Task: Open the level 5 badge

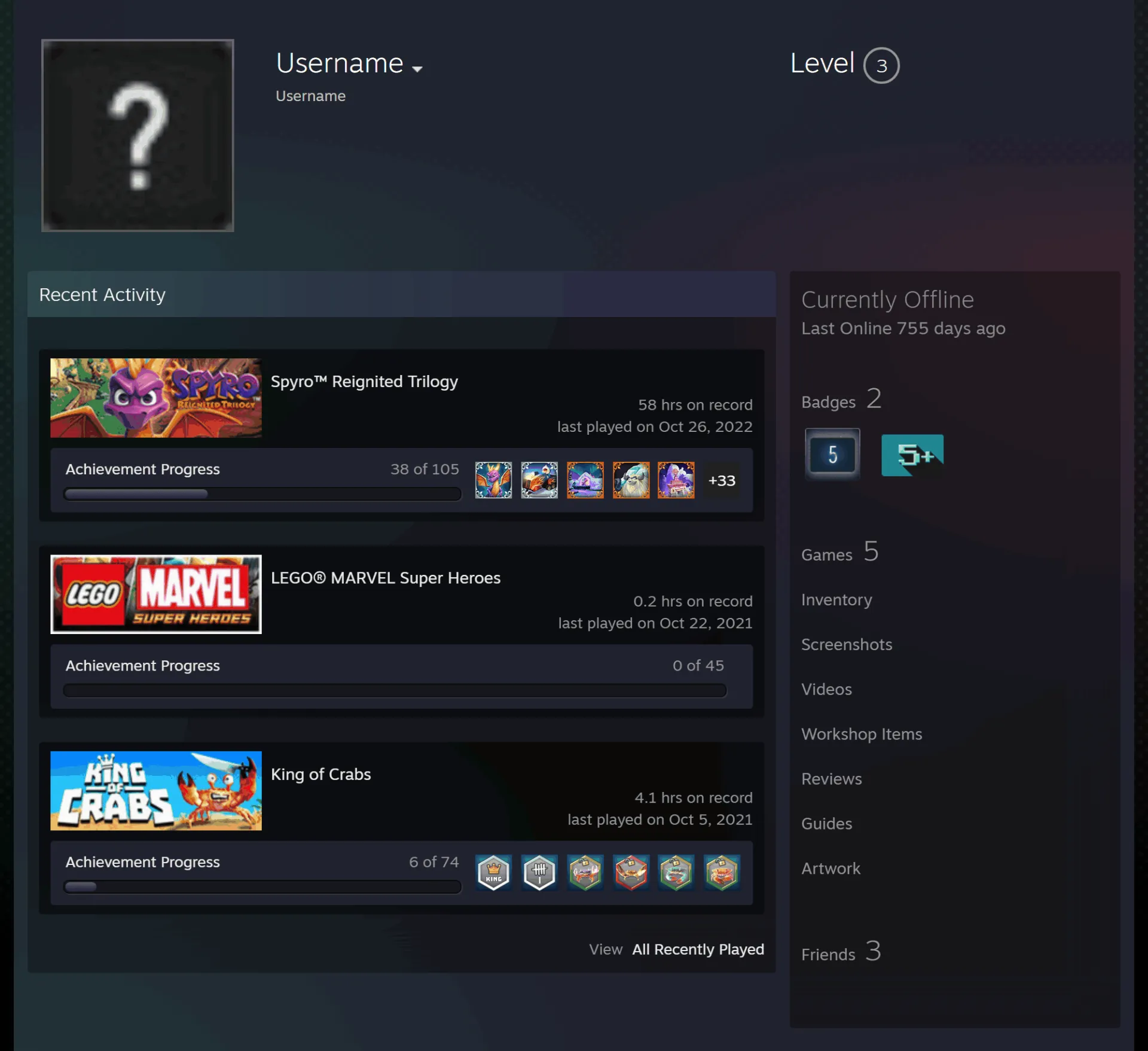Action: coord(832,455)
